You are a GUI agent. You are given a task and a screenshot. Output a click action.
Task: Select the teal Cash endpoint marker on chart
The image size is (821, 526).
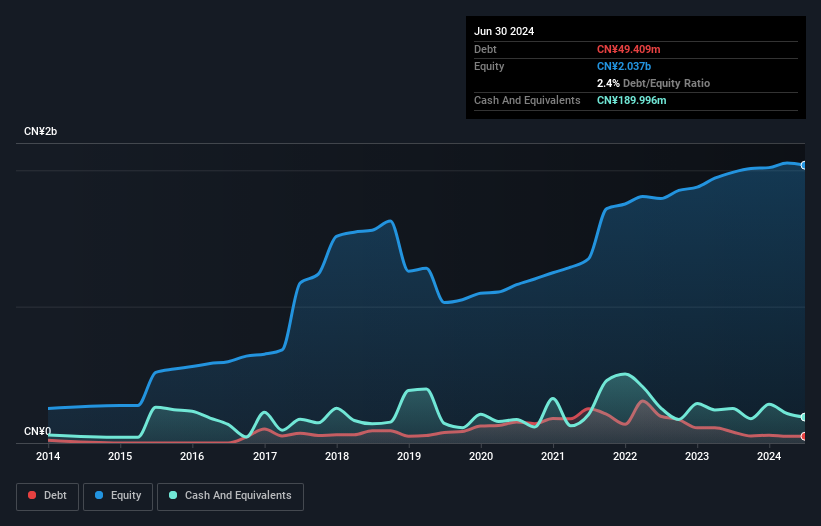[x=804, y=417]
